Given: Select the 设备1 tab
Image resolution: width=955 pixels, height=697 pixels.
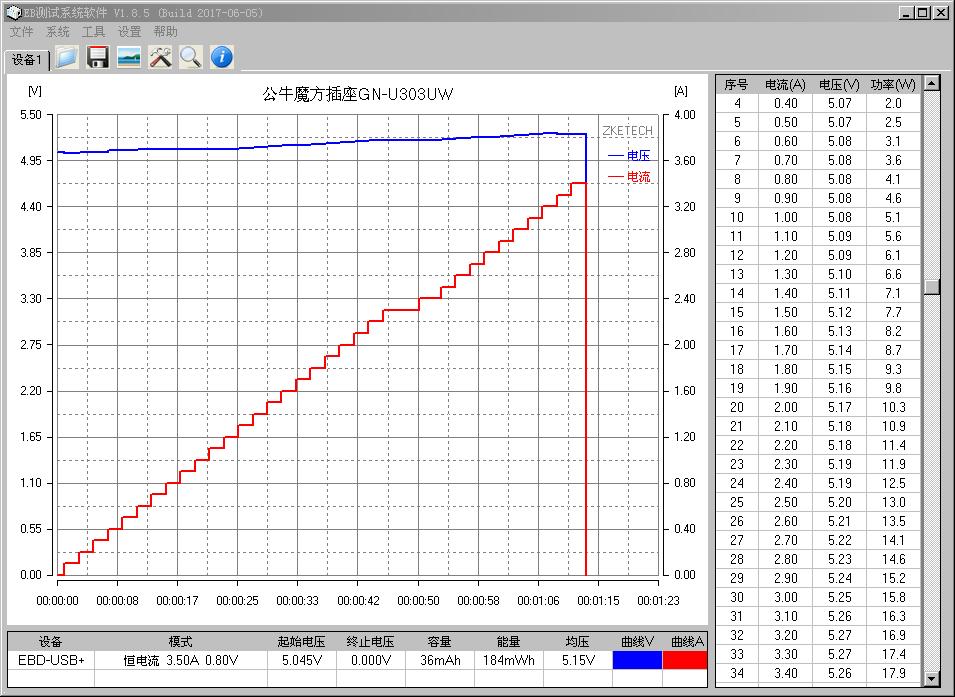Looking at the screenshot, I should (x=27, y=60).
